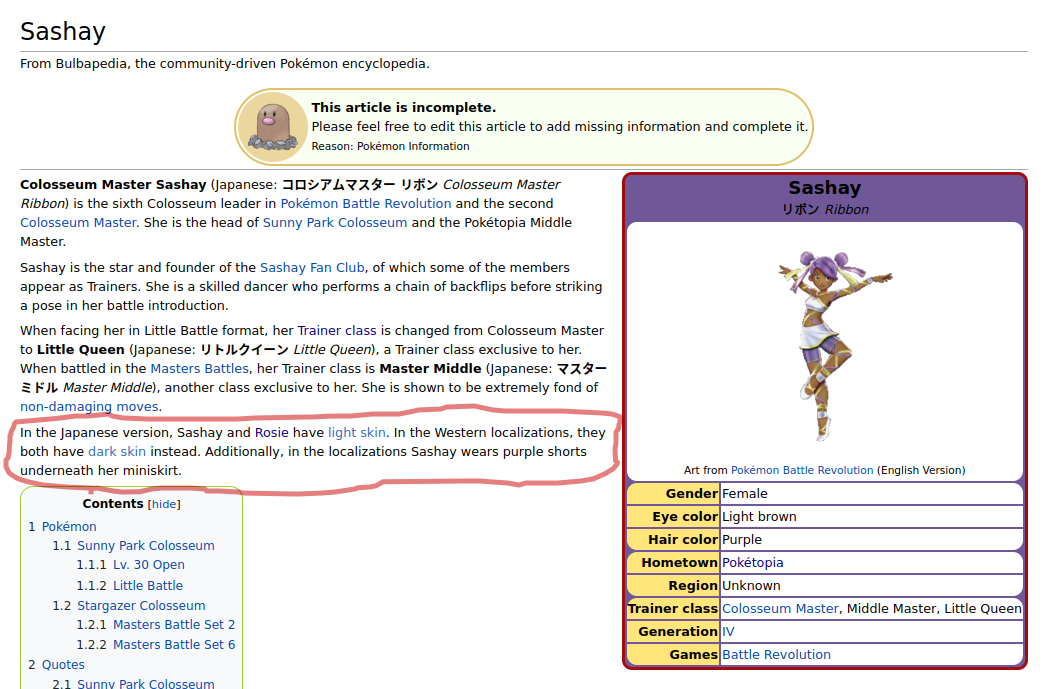Jump to section 1 Pokémon
1047x689 pixels.
[62, 527]
